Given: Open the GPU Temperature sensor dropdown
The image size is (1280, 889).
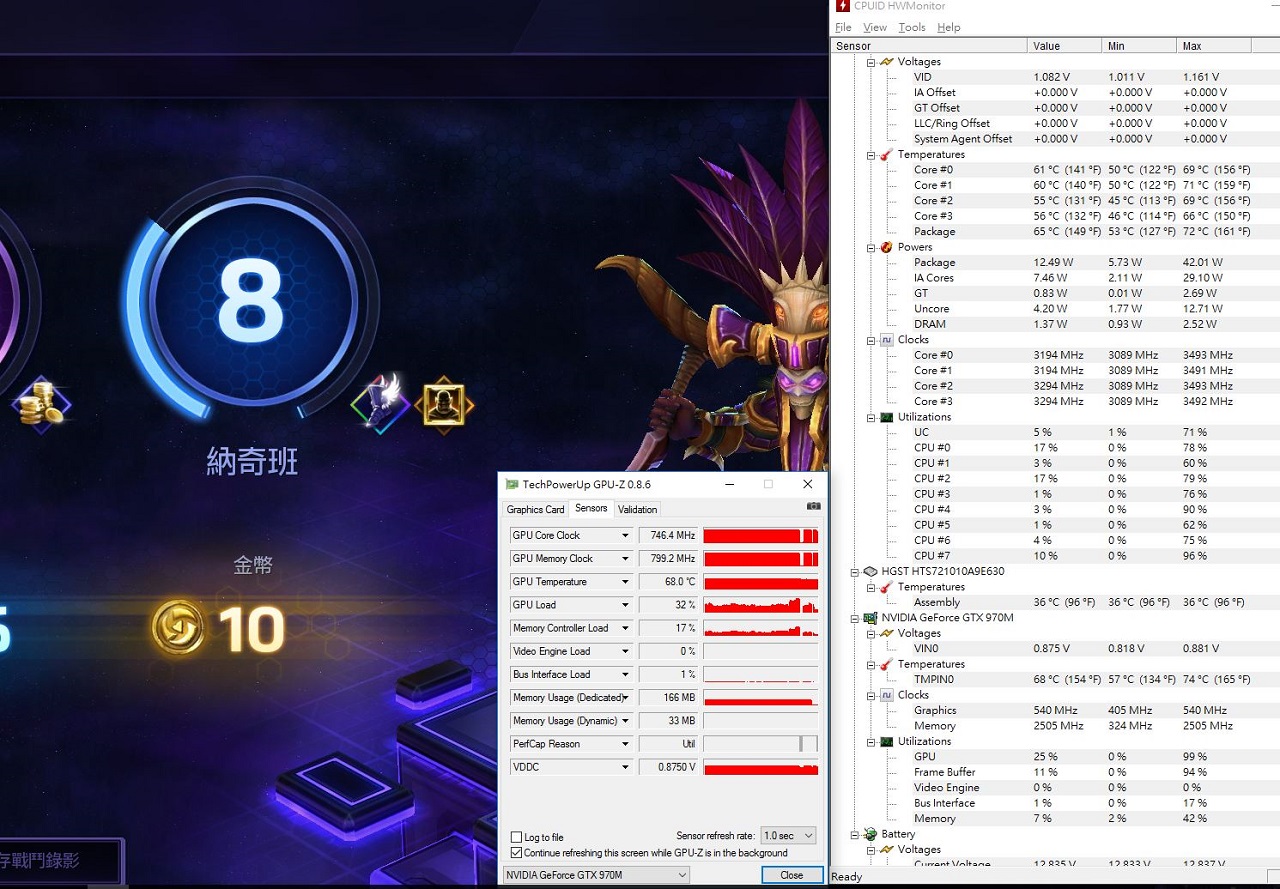Looking at the screenshot, I should coord(625,582).
